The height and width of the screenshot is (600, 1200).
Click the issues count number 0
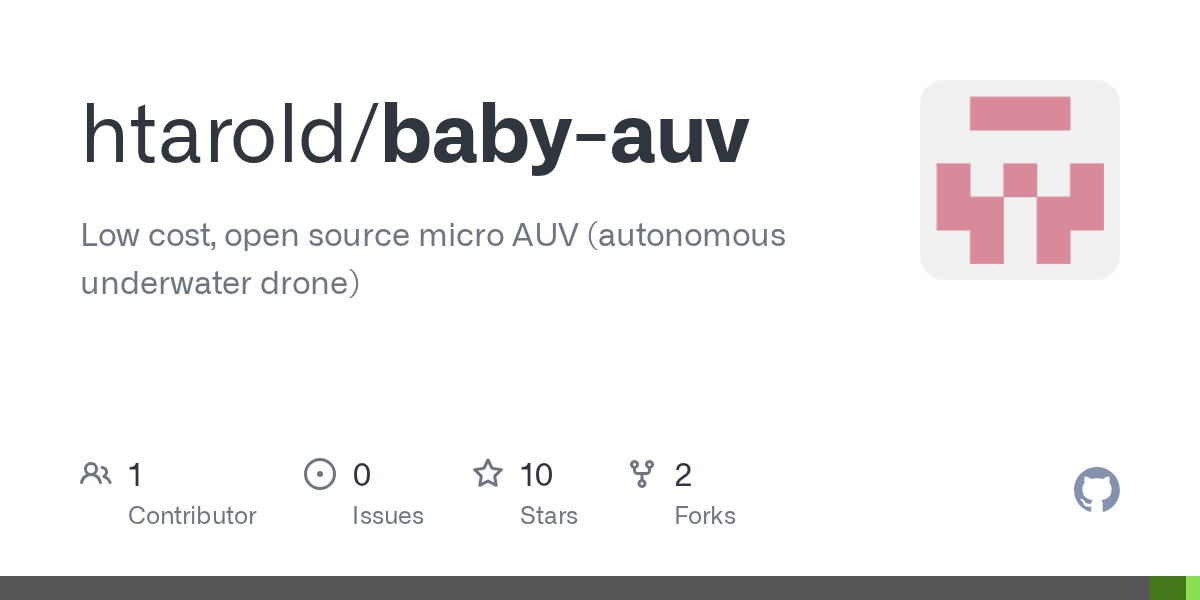click(x=362, y=474)
